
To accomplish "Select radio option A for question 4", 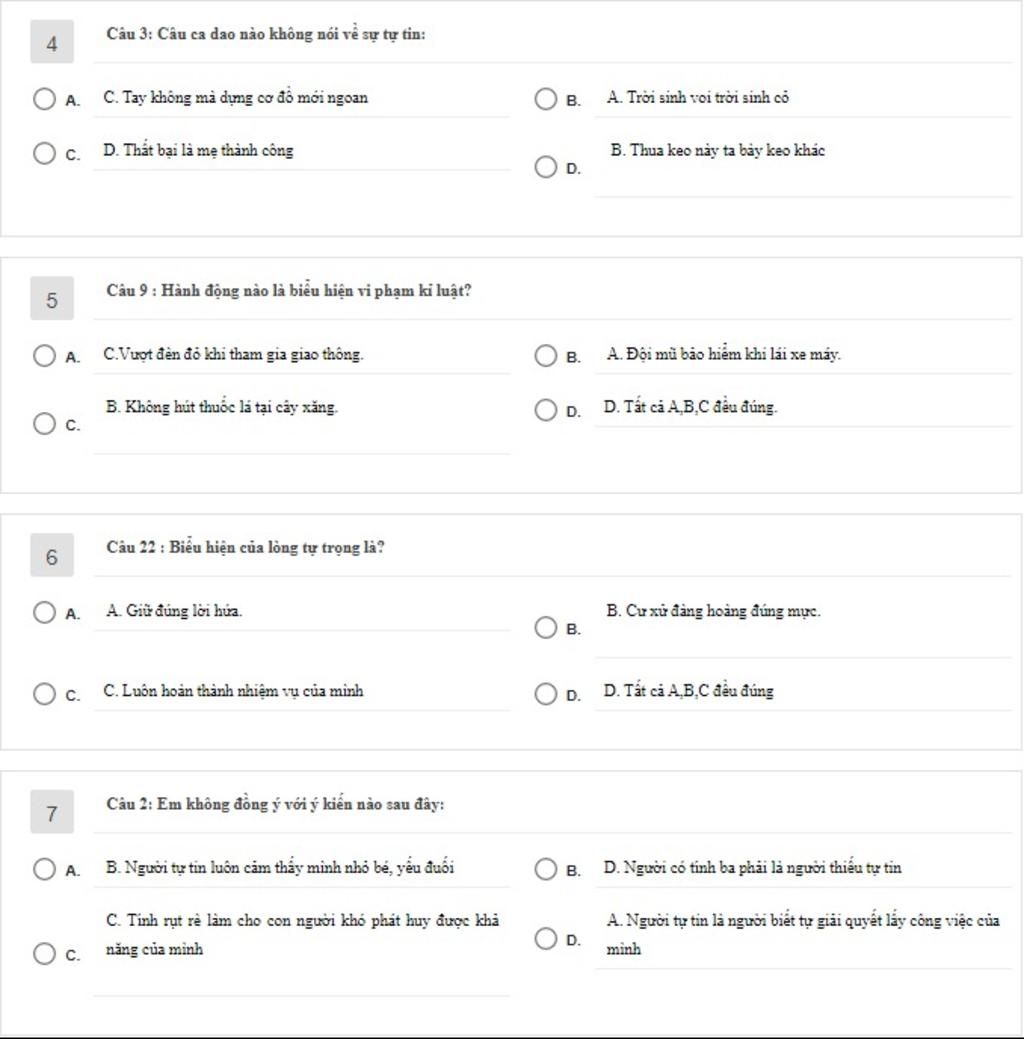I will (x=44, y=99).
